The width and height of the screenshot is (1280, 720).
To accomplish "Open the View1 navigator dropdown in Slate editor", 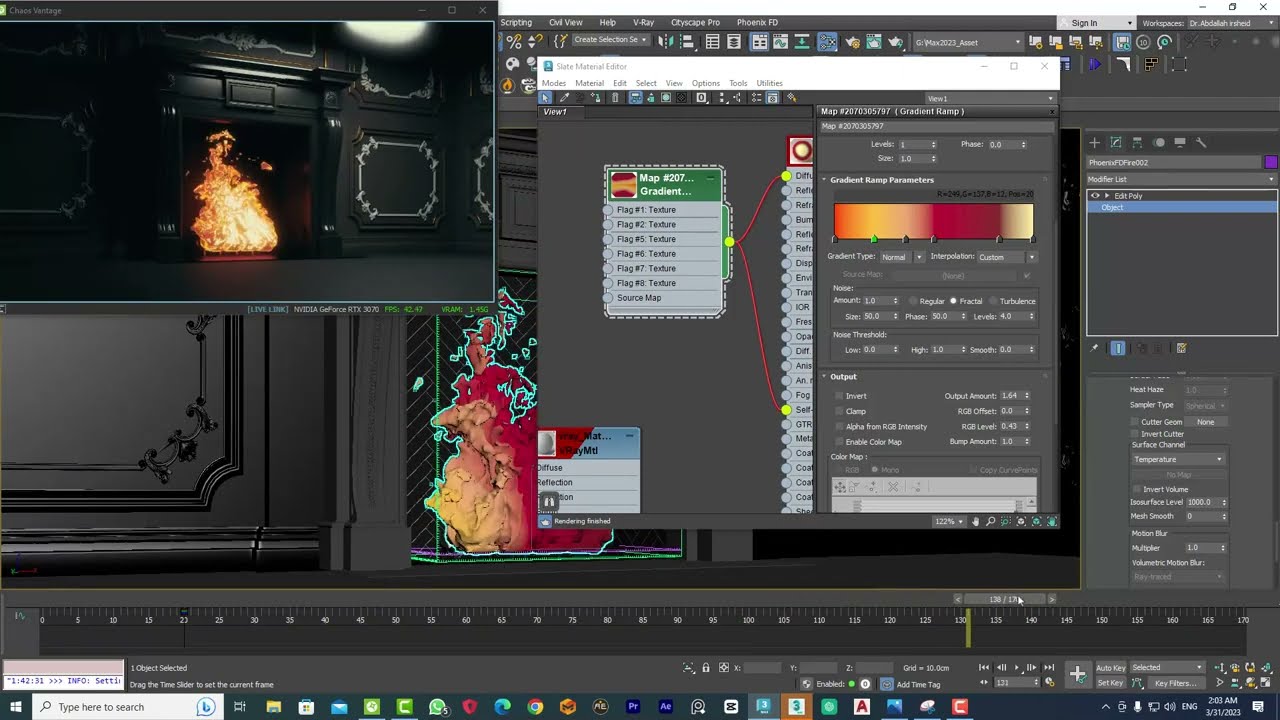I will (991, 98).
